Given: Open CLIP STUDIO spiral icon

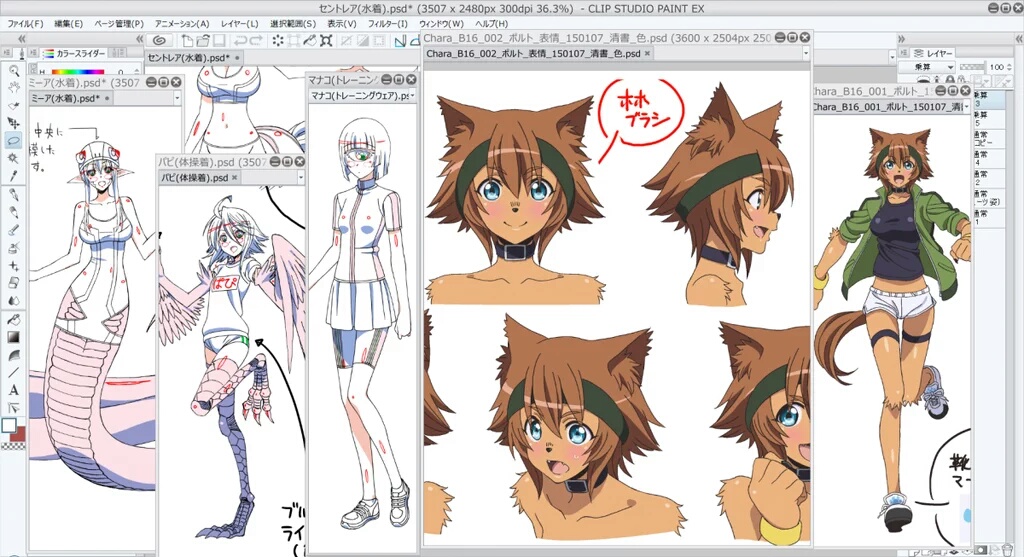Looking at the screenshot, I should point(159,40).
